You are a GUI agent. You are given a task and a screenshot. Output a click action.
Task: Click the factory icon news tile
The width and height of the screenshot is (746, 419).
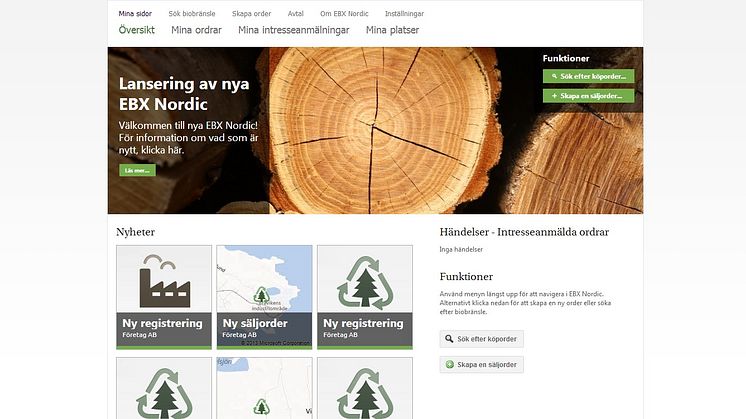164,296
